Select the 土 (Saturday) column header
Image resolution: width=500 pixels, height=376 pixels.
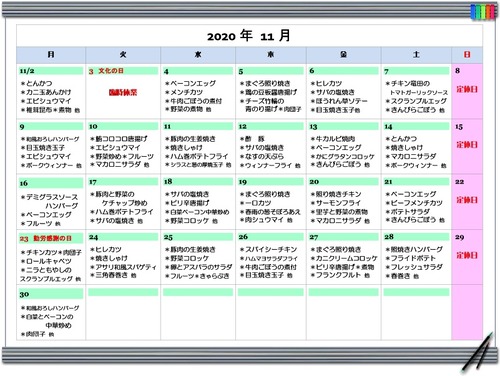point(416,55)
